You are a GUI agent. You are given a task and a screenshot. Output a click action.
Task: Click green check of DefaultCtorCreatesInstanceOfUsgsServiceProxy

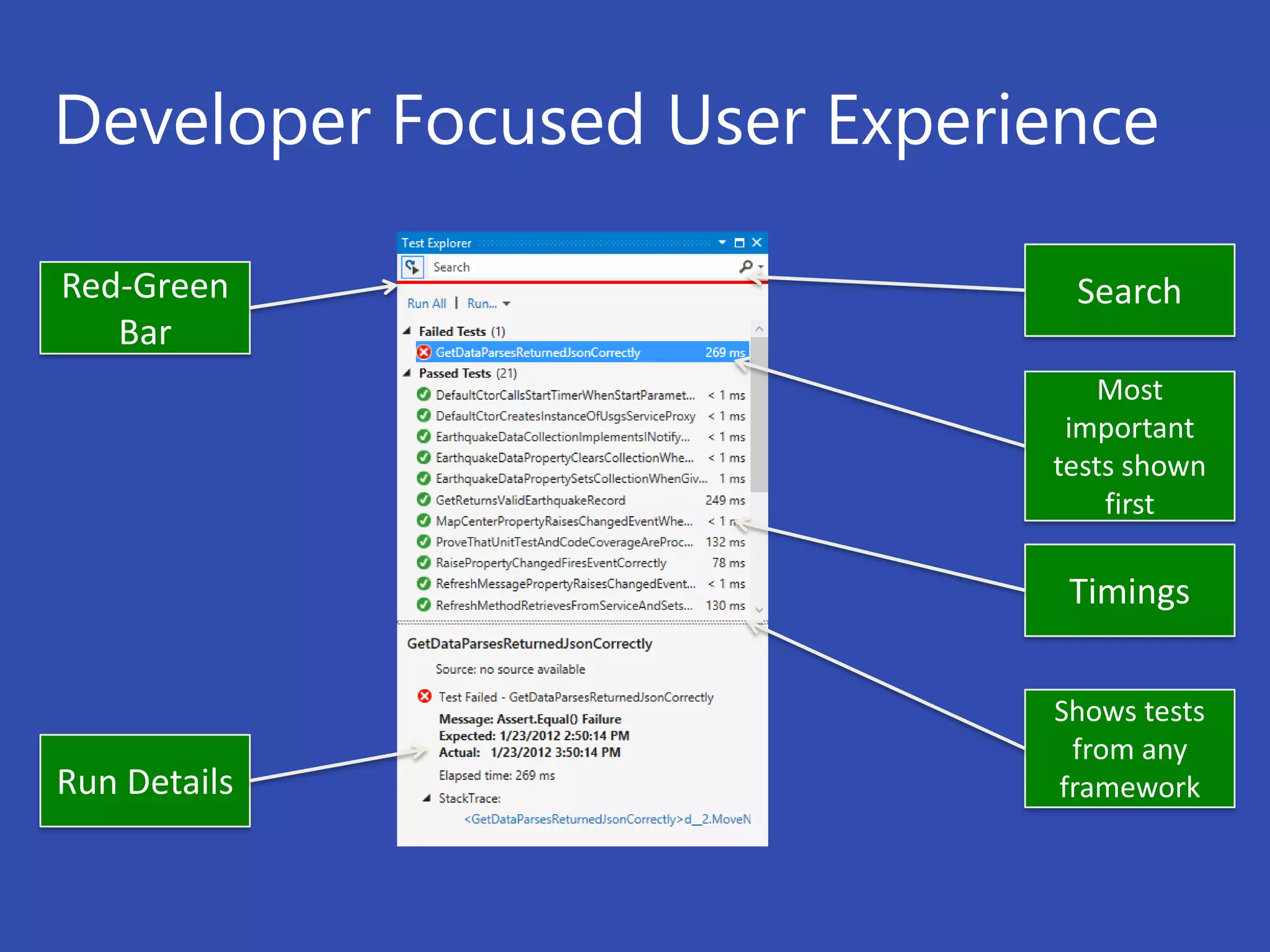[424, 416]
